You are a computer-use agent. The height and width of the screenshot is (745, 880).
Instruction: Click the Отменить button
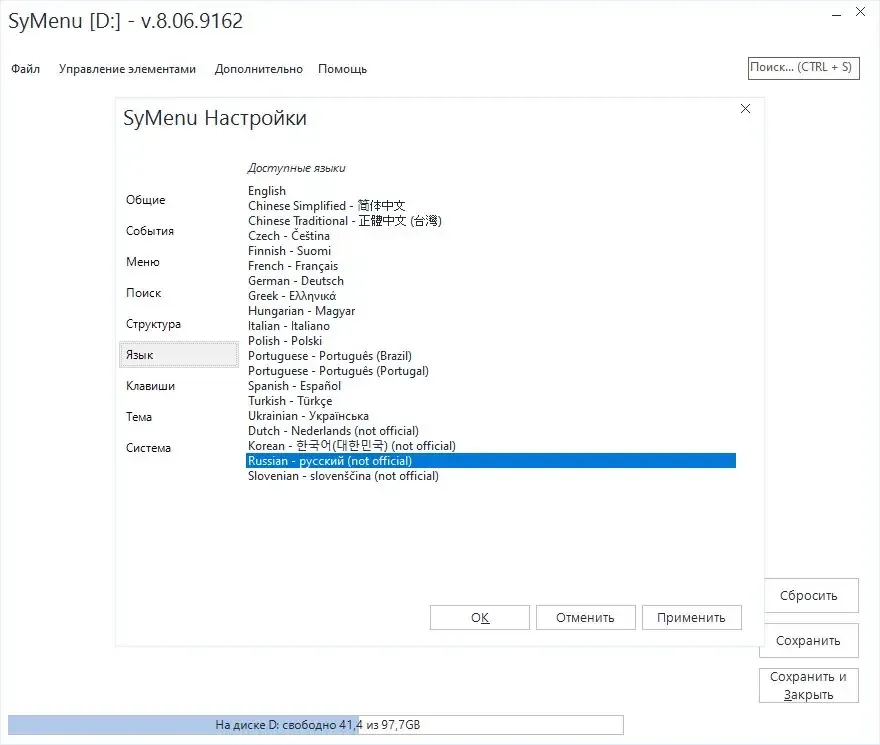[585, 618]
